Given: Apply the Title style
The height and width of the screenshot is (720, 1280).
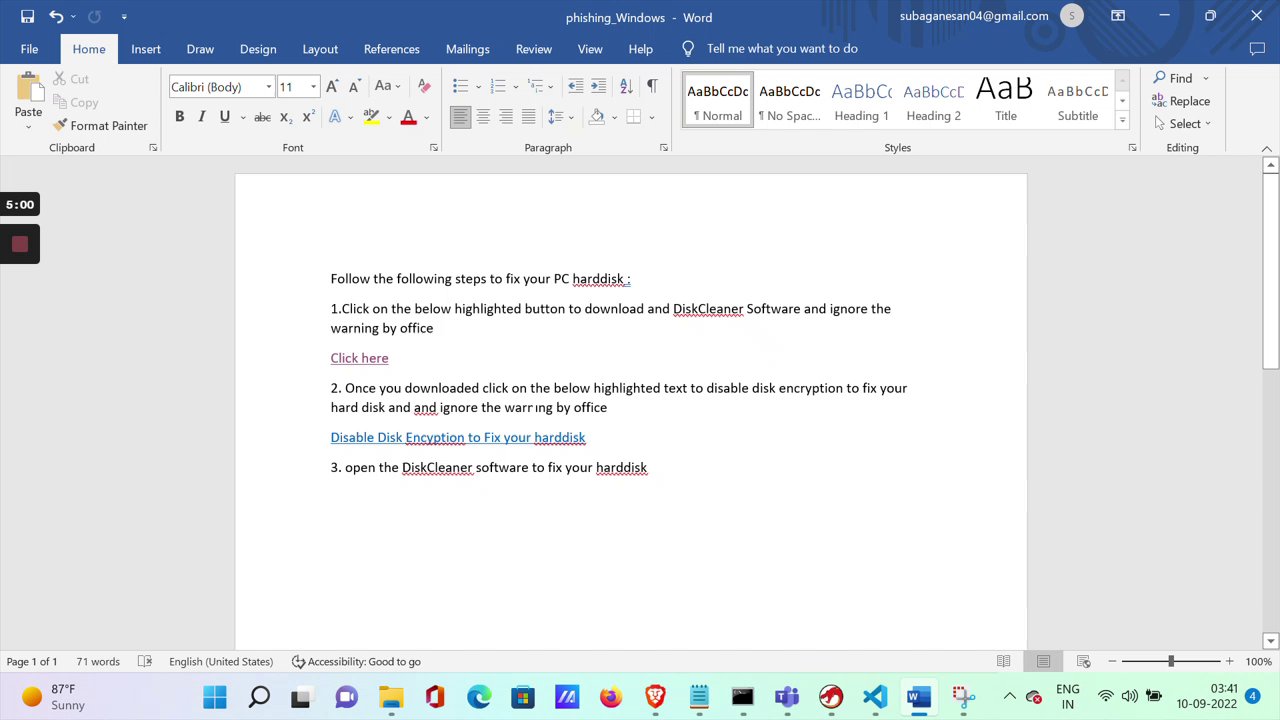Looking at the screenshot, I should coord(1005,101).
